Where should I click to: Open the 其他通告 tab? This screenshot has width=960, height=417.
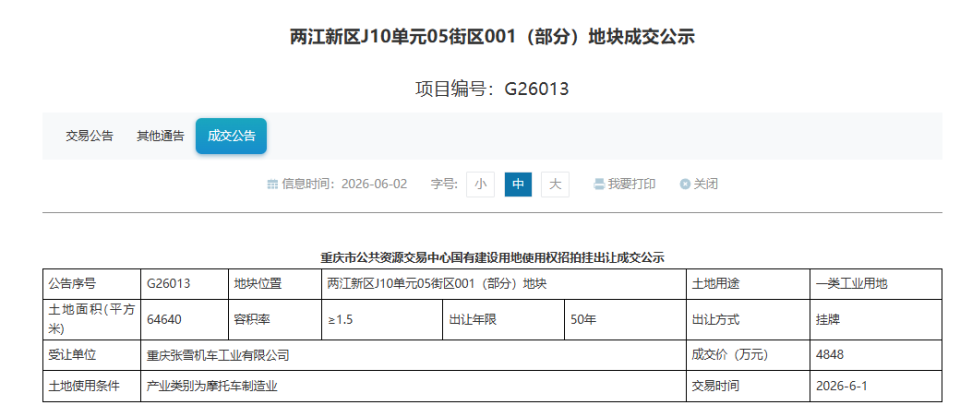pyautogui.click(x=160, y=136)
